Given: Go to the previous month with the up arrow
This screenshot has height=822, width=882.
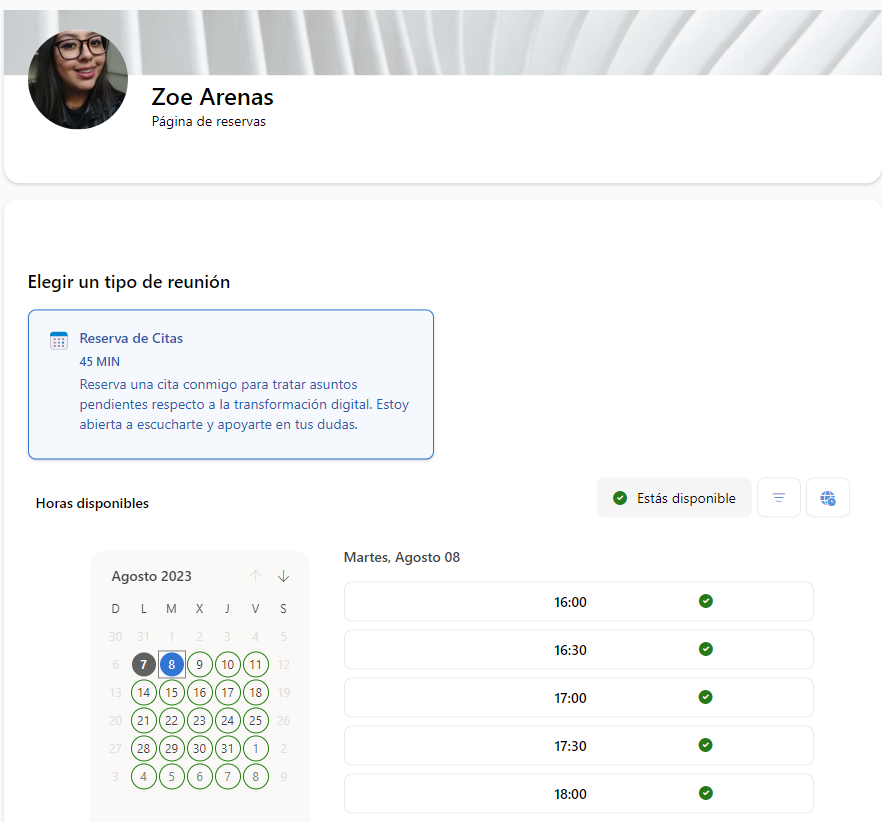Looking at the screenshot, I should pos(255,576).
